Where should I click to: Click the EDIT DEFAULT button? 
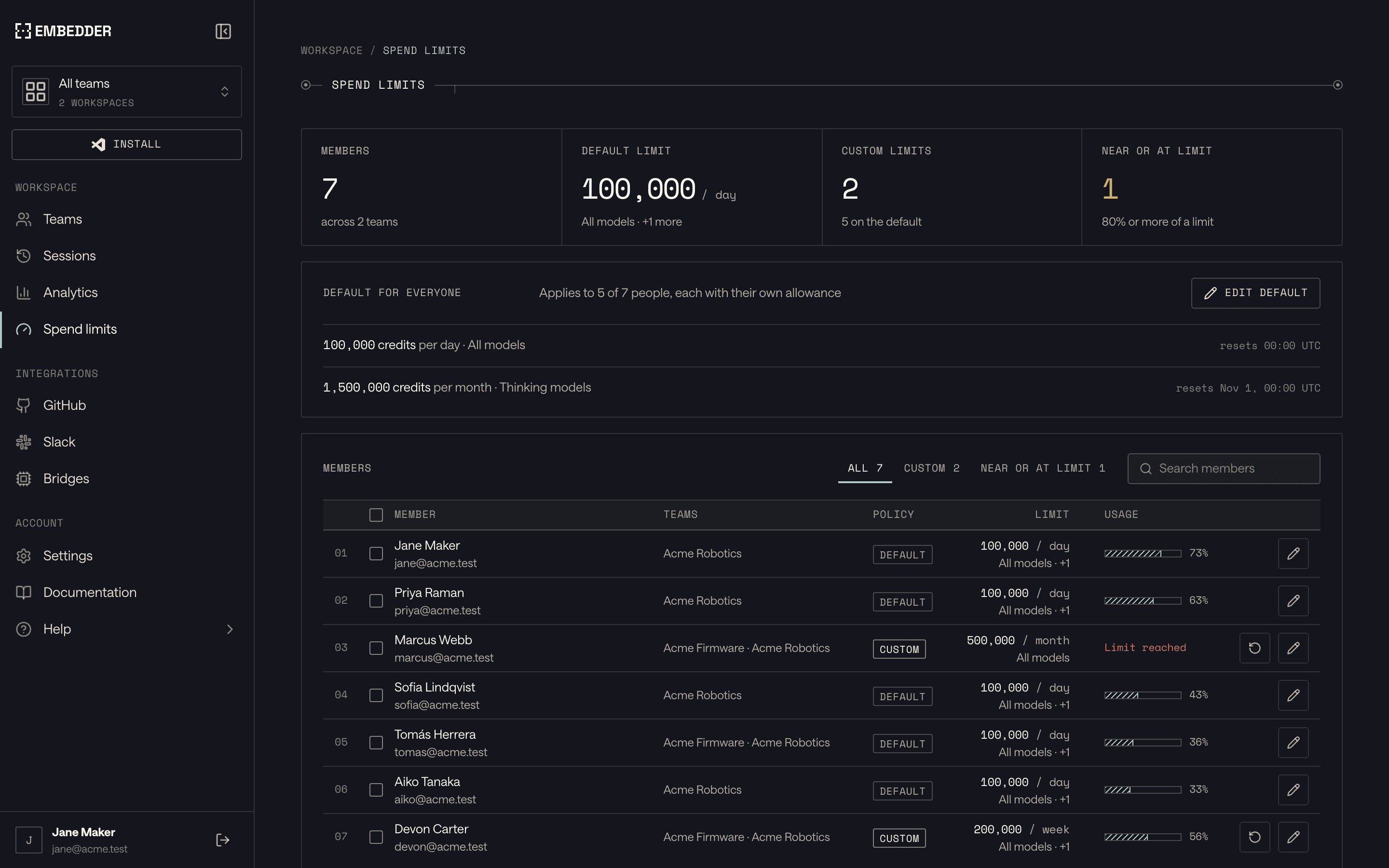(1255, 293)
